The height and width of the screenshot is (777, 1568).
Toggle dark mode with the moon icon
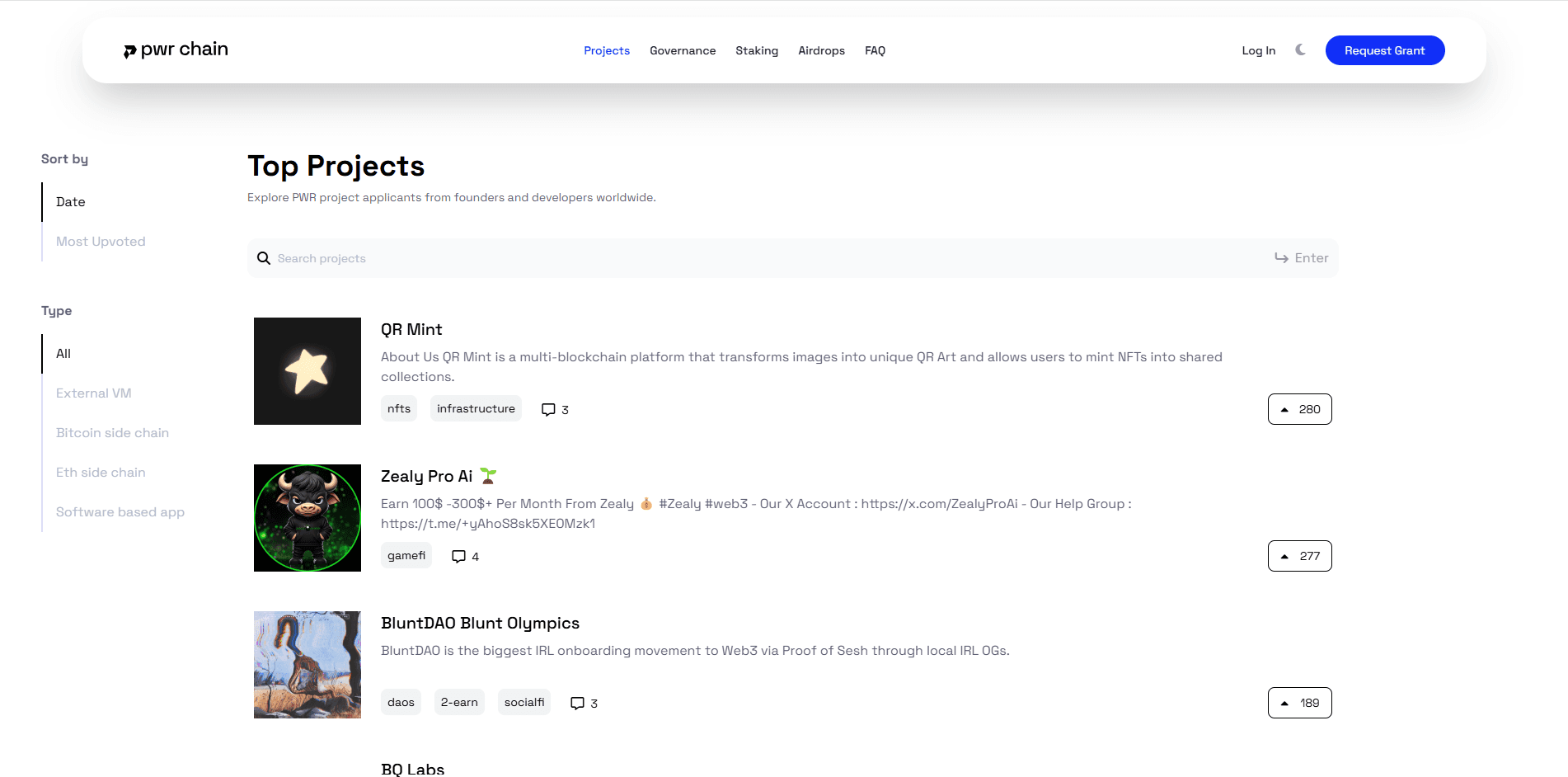[x=1300, y=49]
